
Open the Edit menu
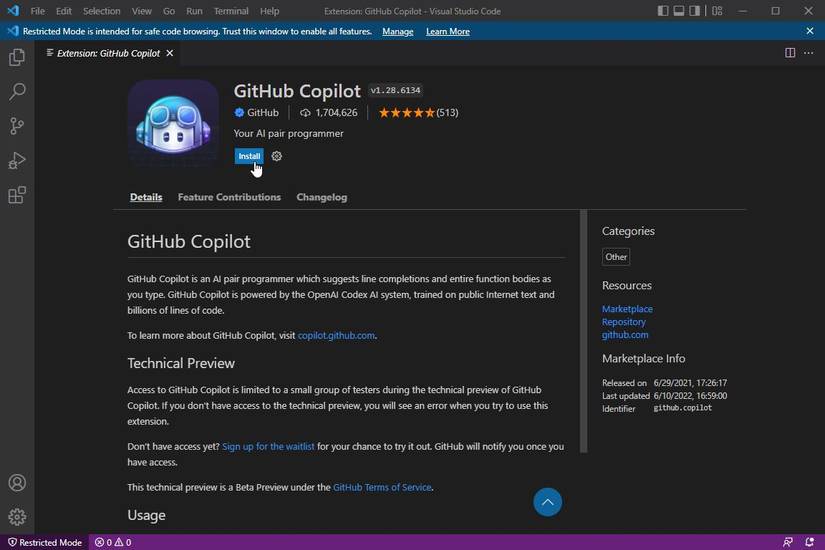64,11
